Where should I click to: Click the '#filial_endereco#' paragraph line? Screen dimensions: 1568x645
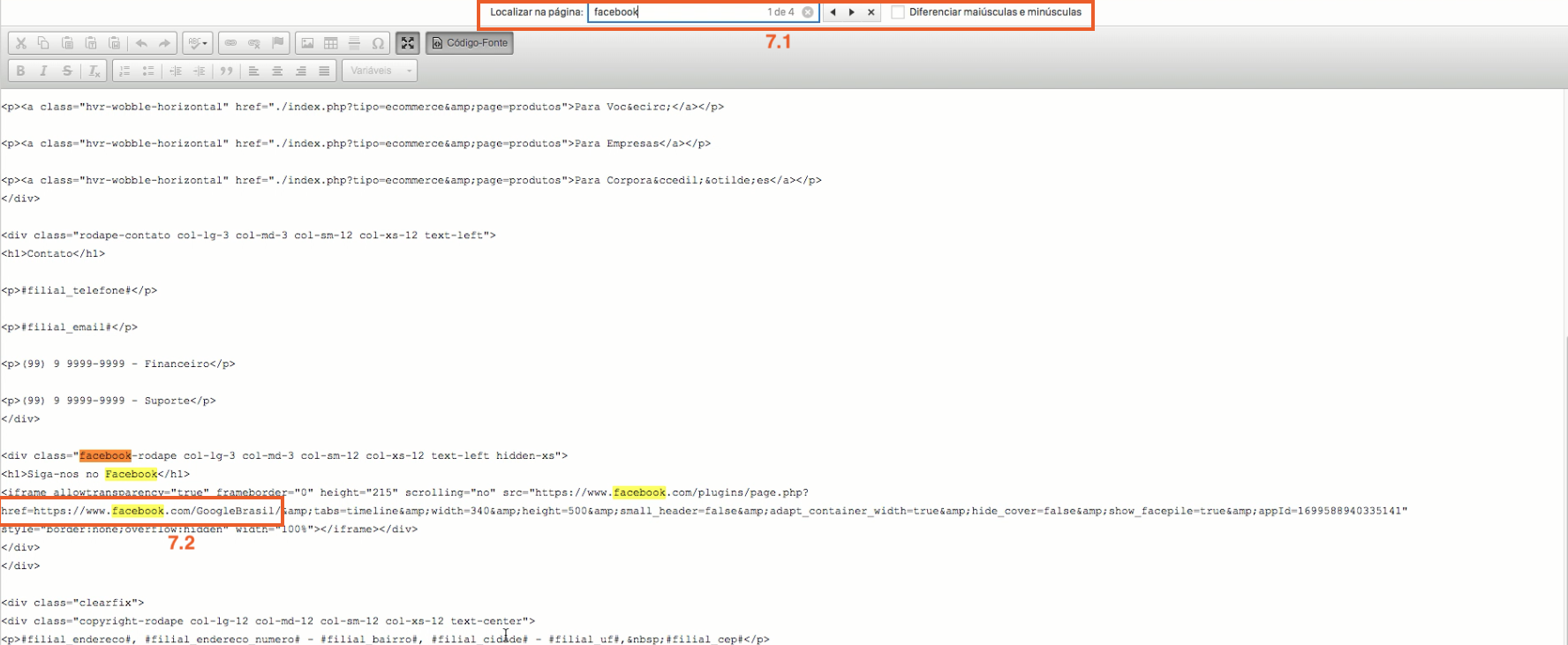[386, 640]
